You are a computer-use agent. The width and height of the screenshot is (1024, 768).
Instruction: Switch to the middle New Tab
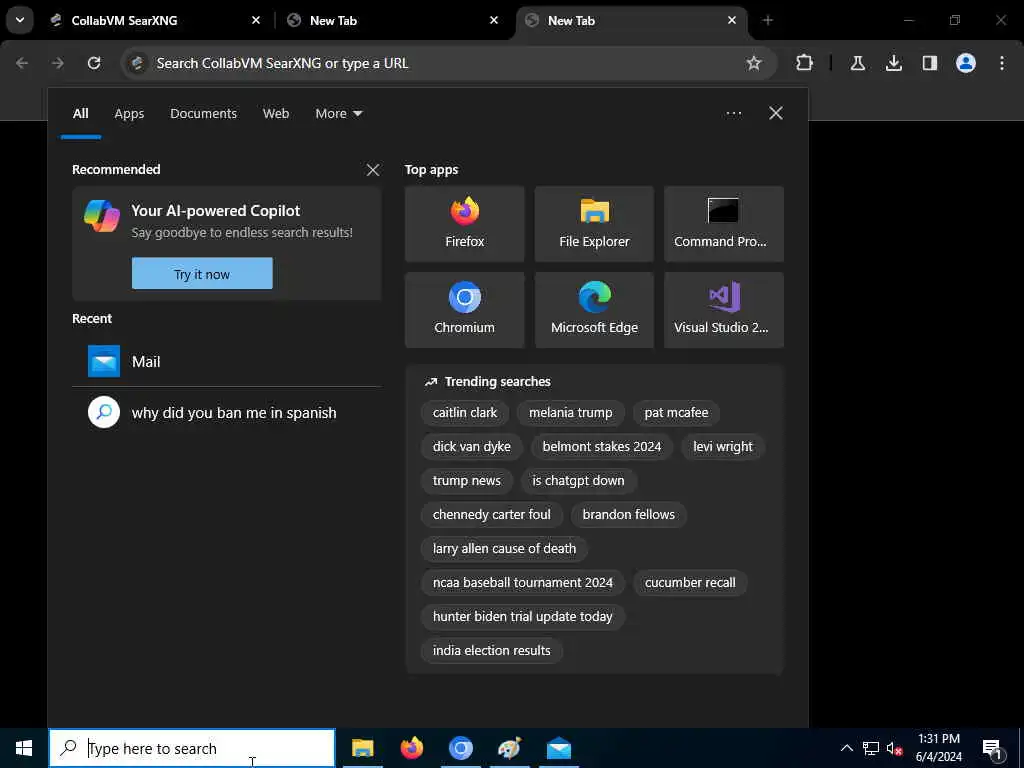tap(392, 20)
